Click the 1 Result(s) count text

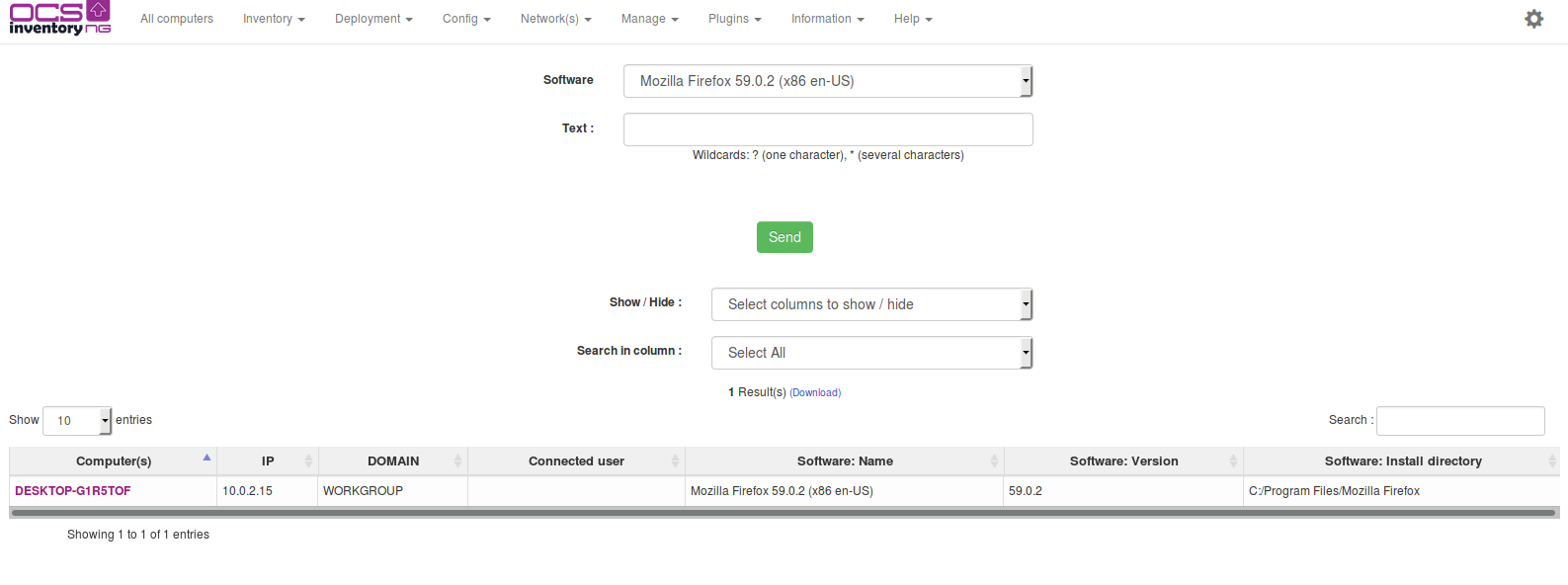[x=757, y=392]
